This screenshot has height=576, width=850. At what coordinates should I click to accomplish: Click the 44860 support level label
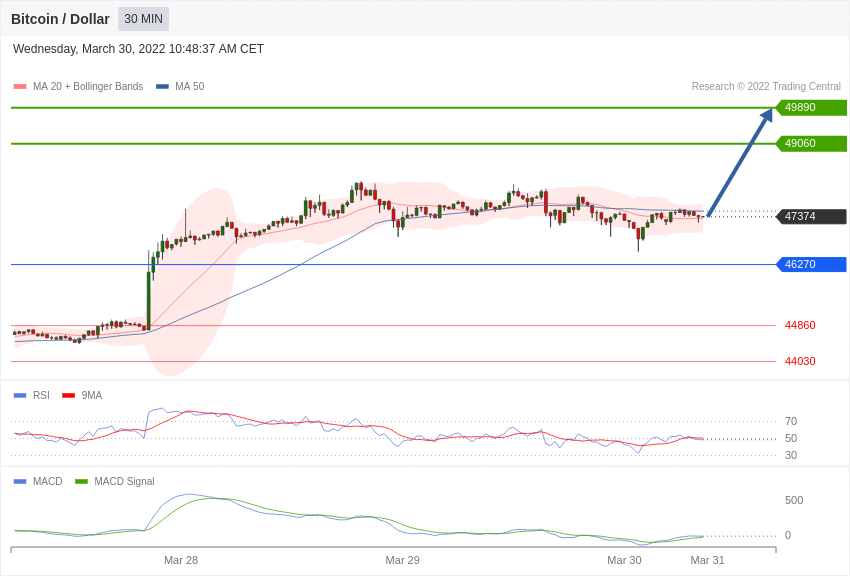pos(800,325)
